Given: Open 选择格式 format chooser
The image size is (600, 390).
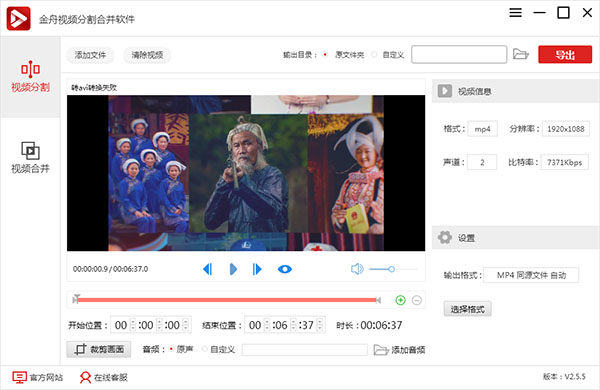Looking at the screenshot, I should pos(467,309).
